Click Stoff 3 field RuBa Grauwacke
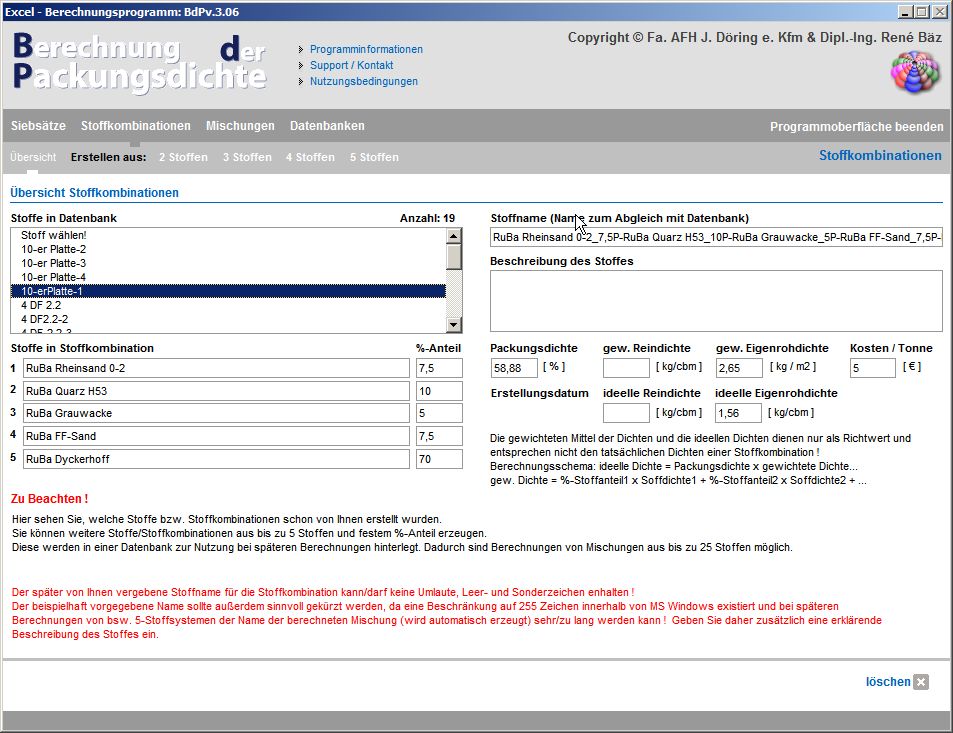 point(216,413)
